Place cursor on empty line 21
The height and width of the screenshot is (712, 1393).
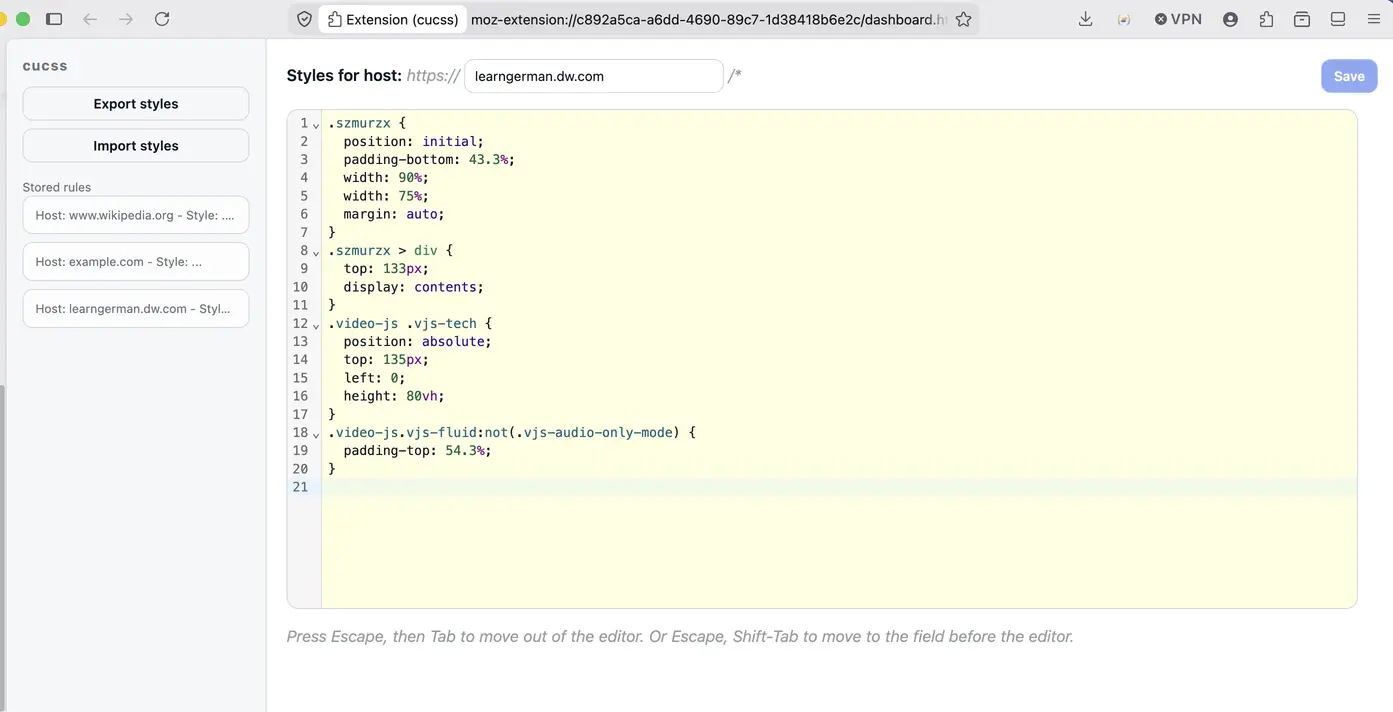coord(839,487)
